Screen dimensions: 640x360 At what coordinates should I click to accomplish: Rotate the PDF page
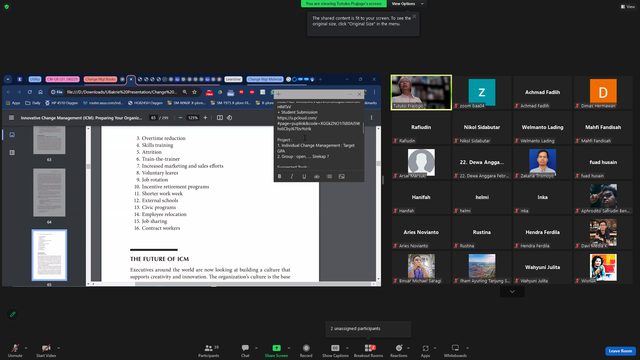[229, 118]
